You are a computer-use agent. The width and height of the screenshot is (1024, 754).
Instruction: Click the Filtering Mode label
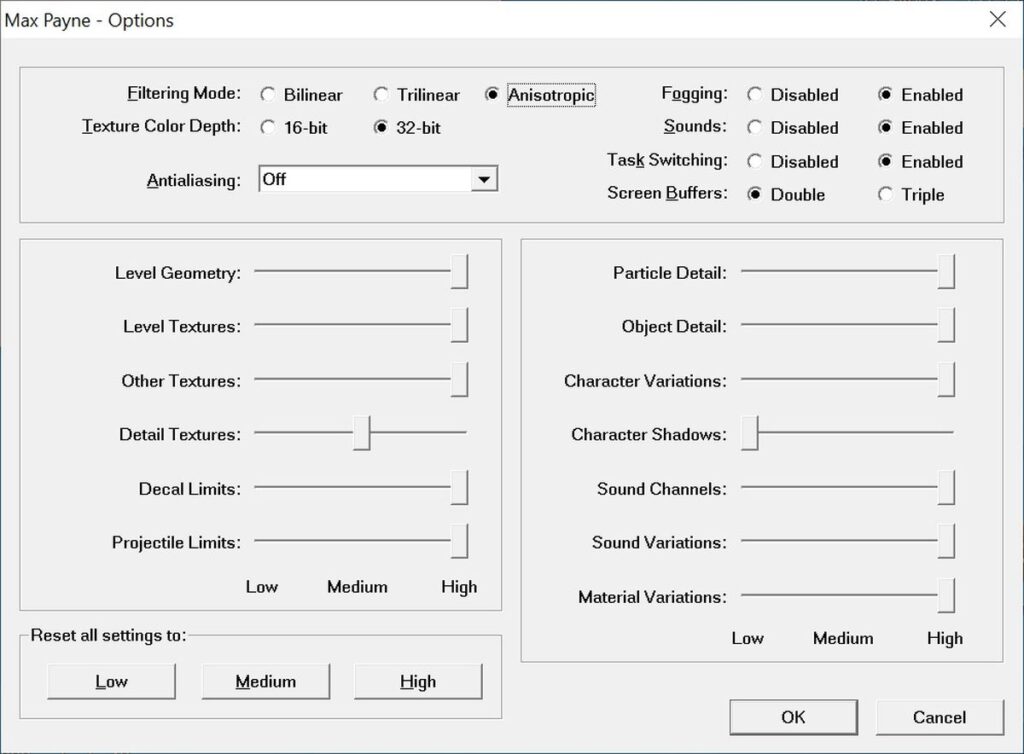pos(184,93)
